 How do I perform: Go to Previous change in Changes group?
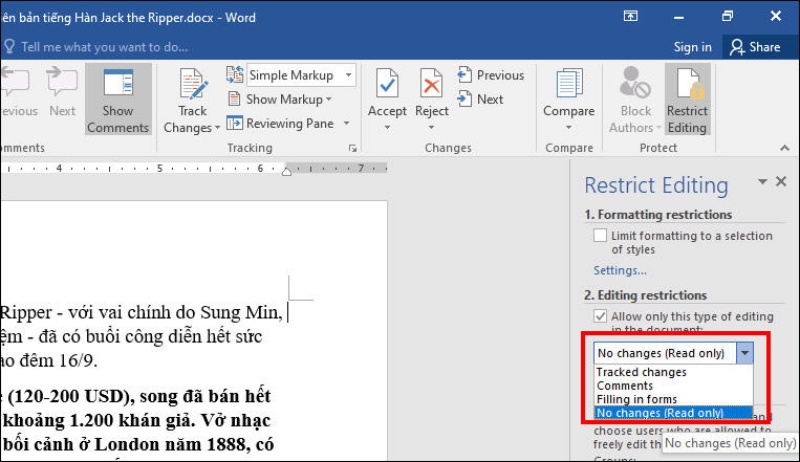[x=491, y=75]
